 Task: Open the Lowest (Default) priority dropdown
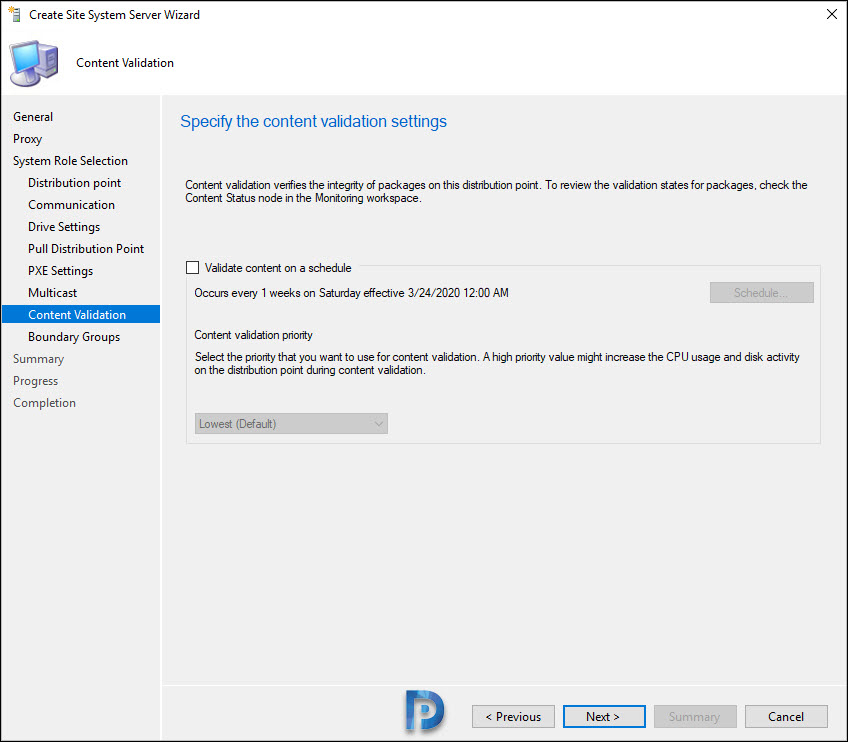coord(291,423)
